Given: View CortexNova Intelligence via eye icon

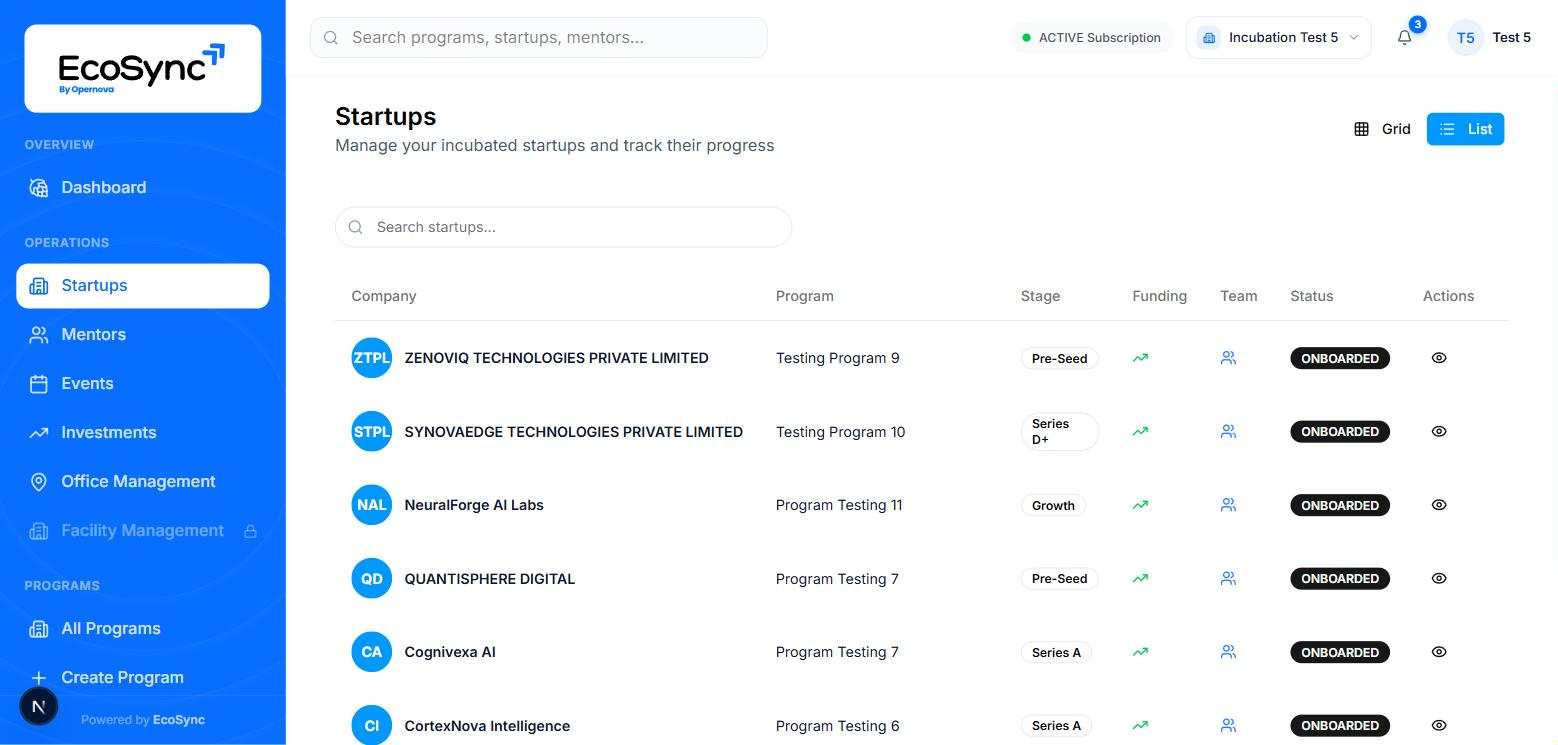Looking at the screenshot, I should [1439, 726].
